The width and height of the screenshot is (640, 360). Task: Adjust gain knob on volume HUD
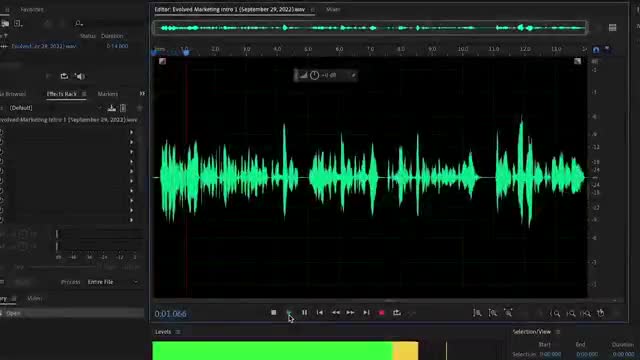pos(314,75)
